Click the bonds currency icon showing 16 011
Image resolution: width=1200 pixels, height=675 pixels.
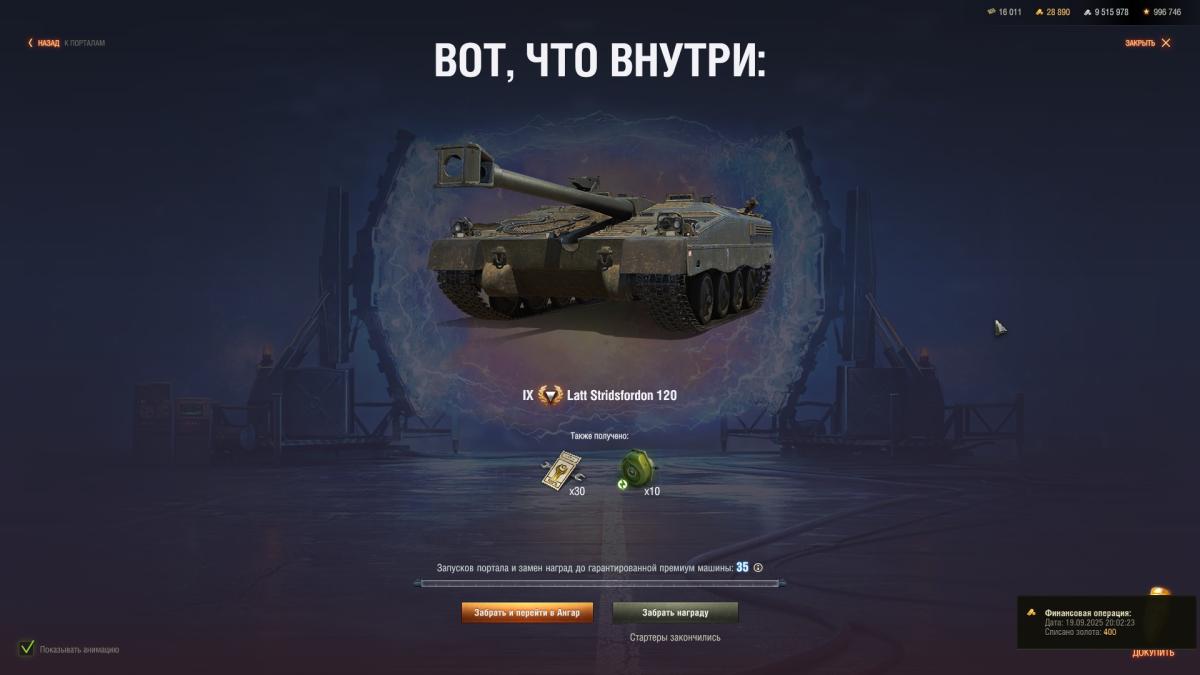pos(991,12)
